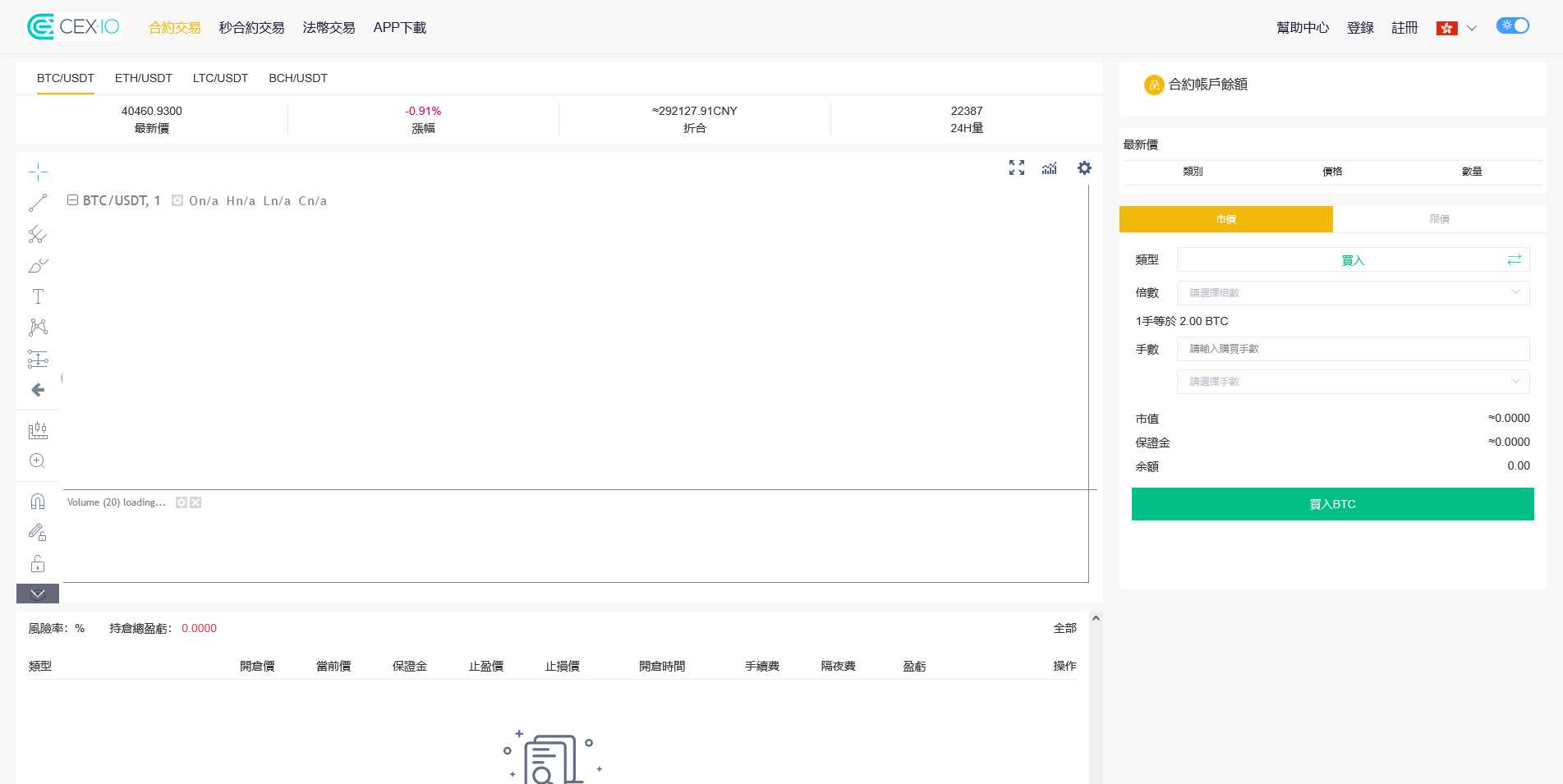
Task: Open the 幫助中心 help center link
Action: (x=1303, y=28)
